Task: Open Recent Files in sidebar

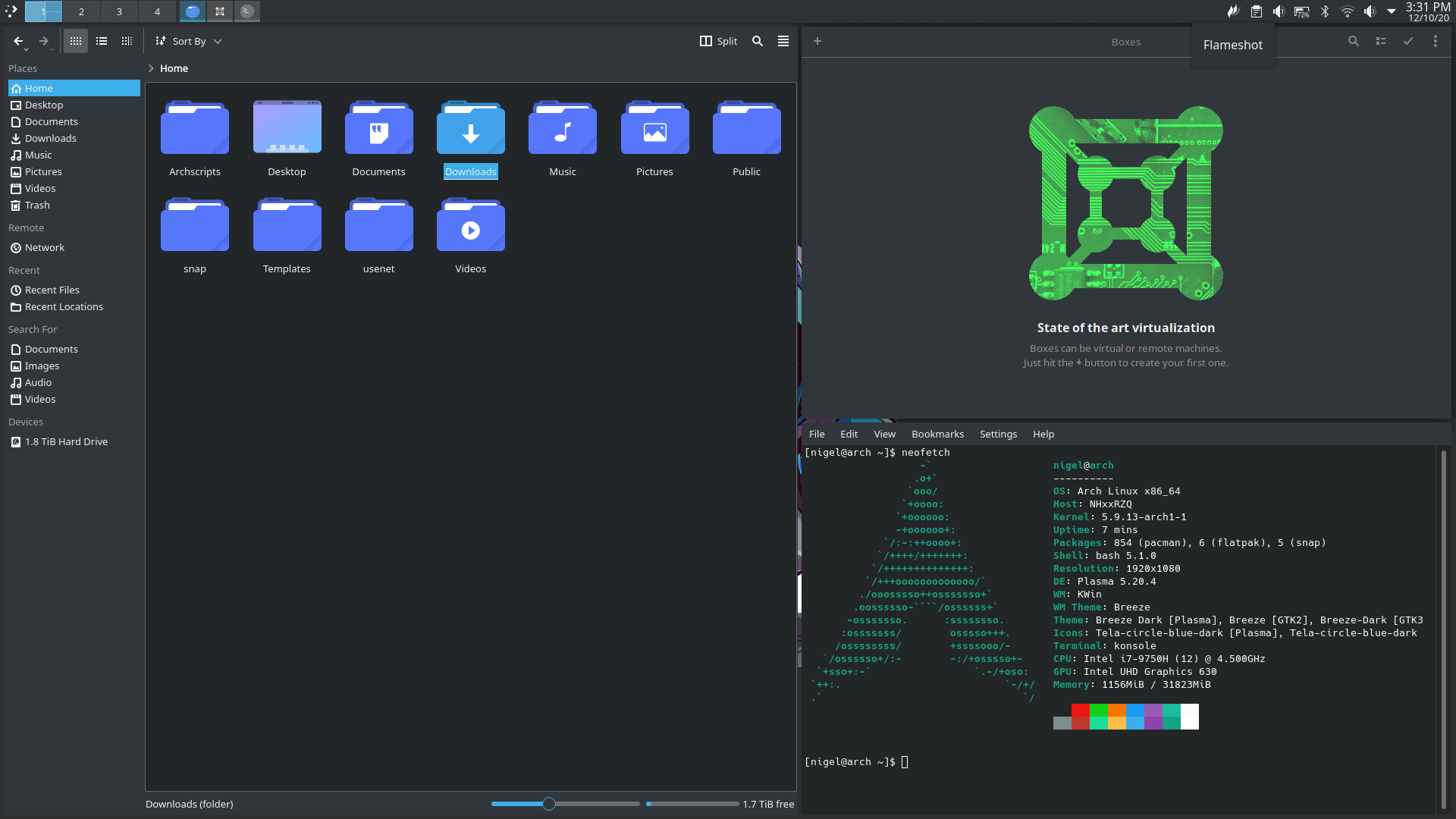Action: (74, 290)
